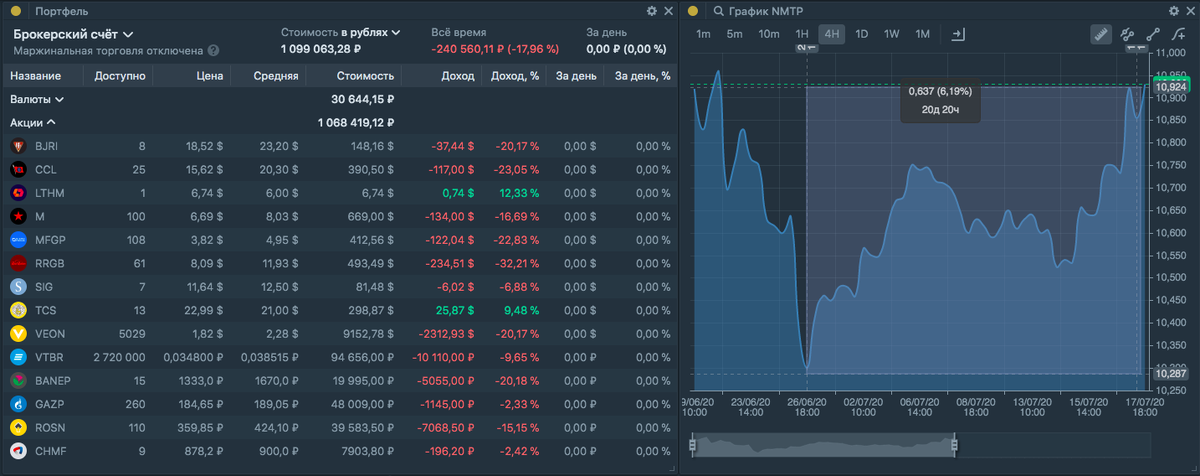Click the chart search magnifier icon
Image resolution: width=1200 pixels, height=476 pixels.
click(x=719, y=11)
